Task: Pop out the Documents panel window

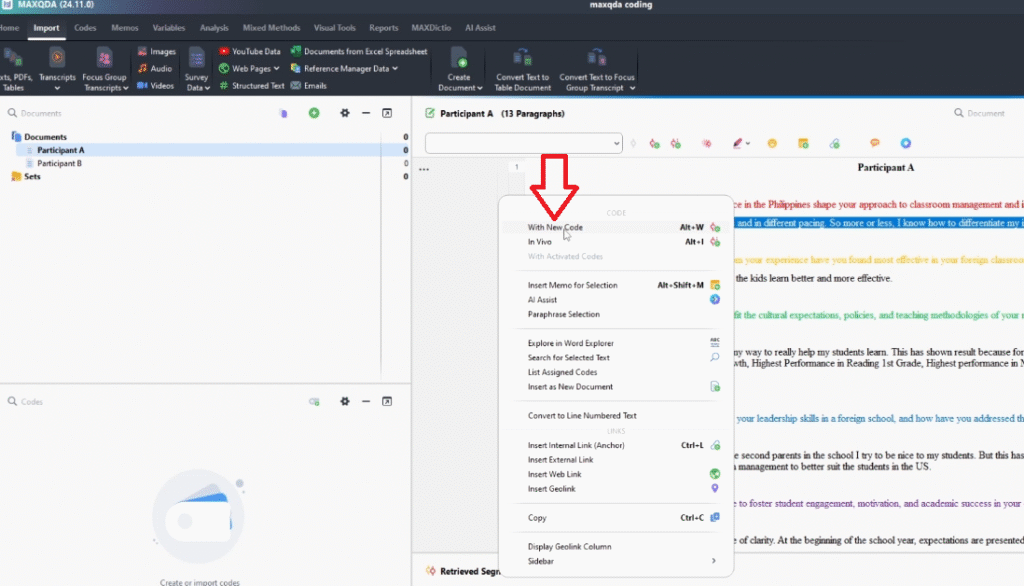Action: [387, 114]
